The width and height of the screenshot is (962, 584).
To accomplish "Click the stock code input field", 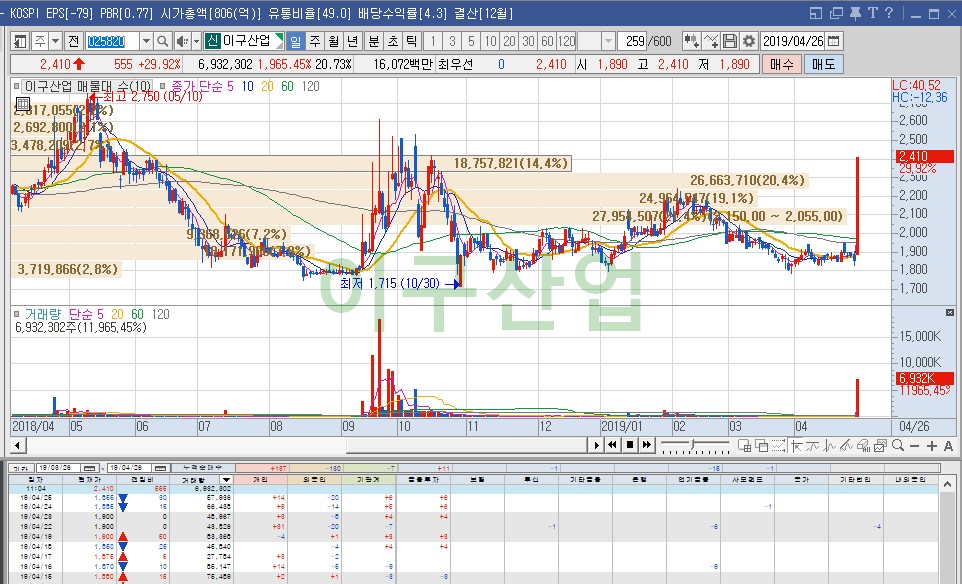I will (112, 41).
